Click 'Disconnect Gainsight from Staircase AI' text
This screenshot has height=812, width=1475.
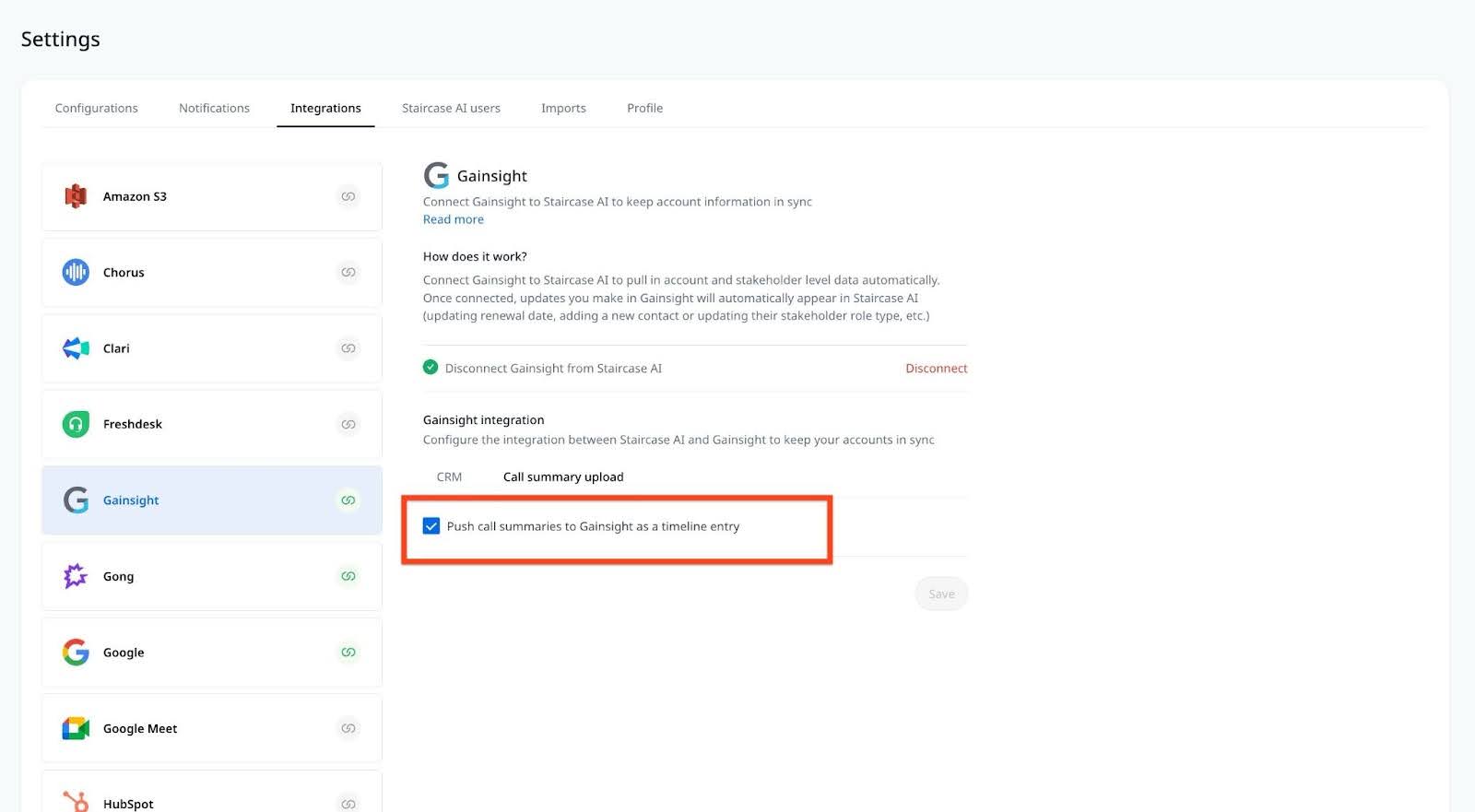coord(553,368)
